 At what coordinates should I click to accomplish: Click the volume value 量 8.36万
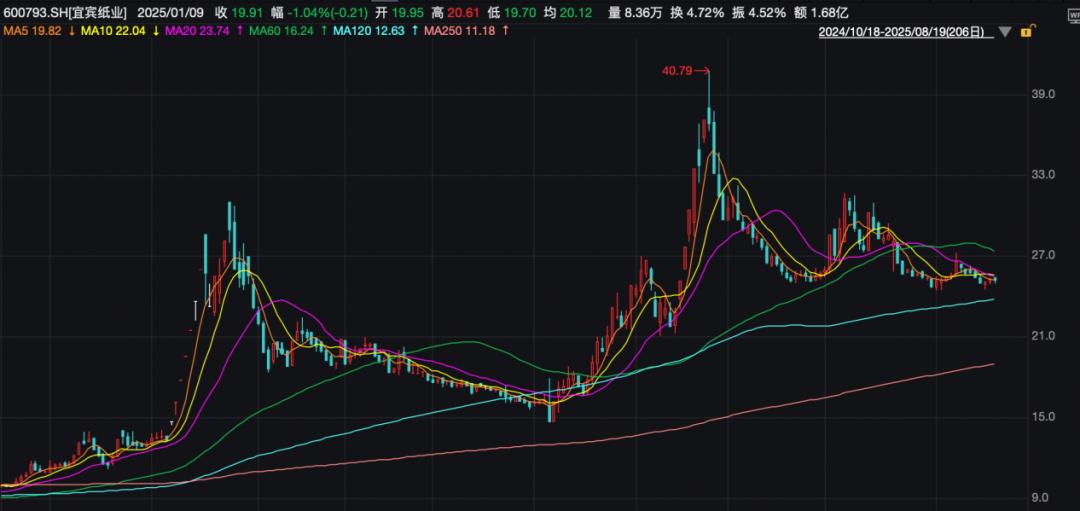(x=637, y=12)
